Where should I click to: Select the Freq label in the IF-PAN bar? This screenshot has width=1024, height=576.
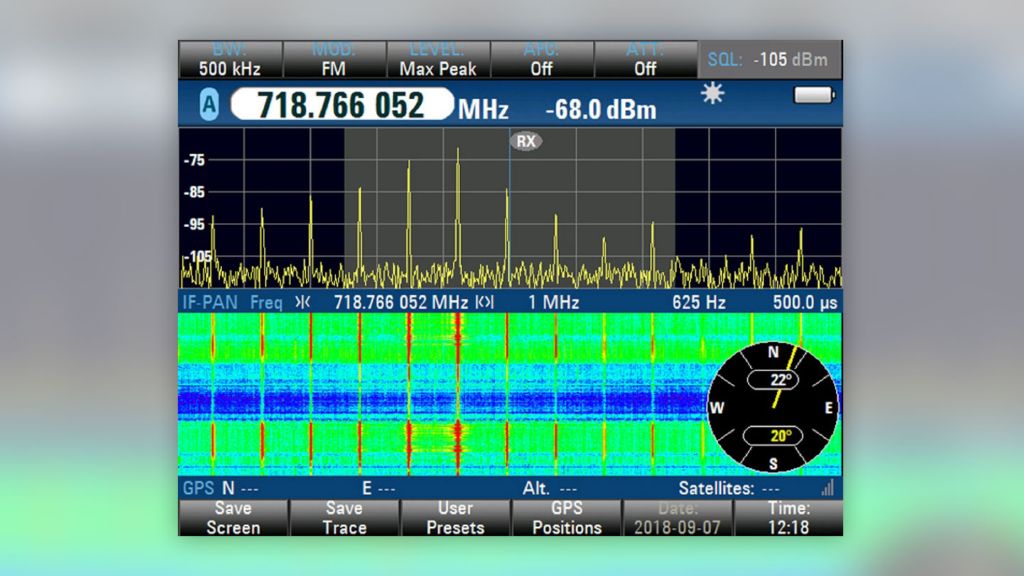click(x=265, y=302)
